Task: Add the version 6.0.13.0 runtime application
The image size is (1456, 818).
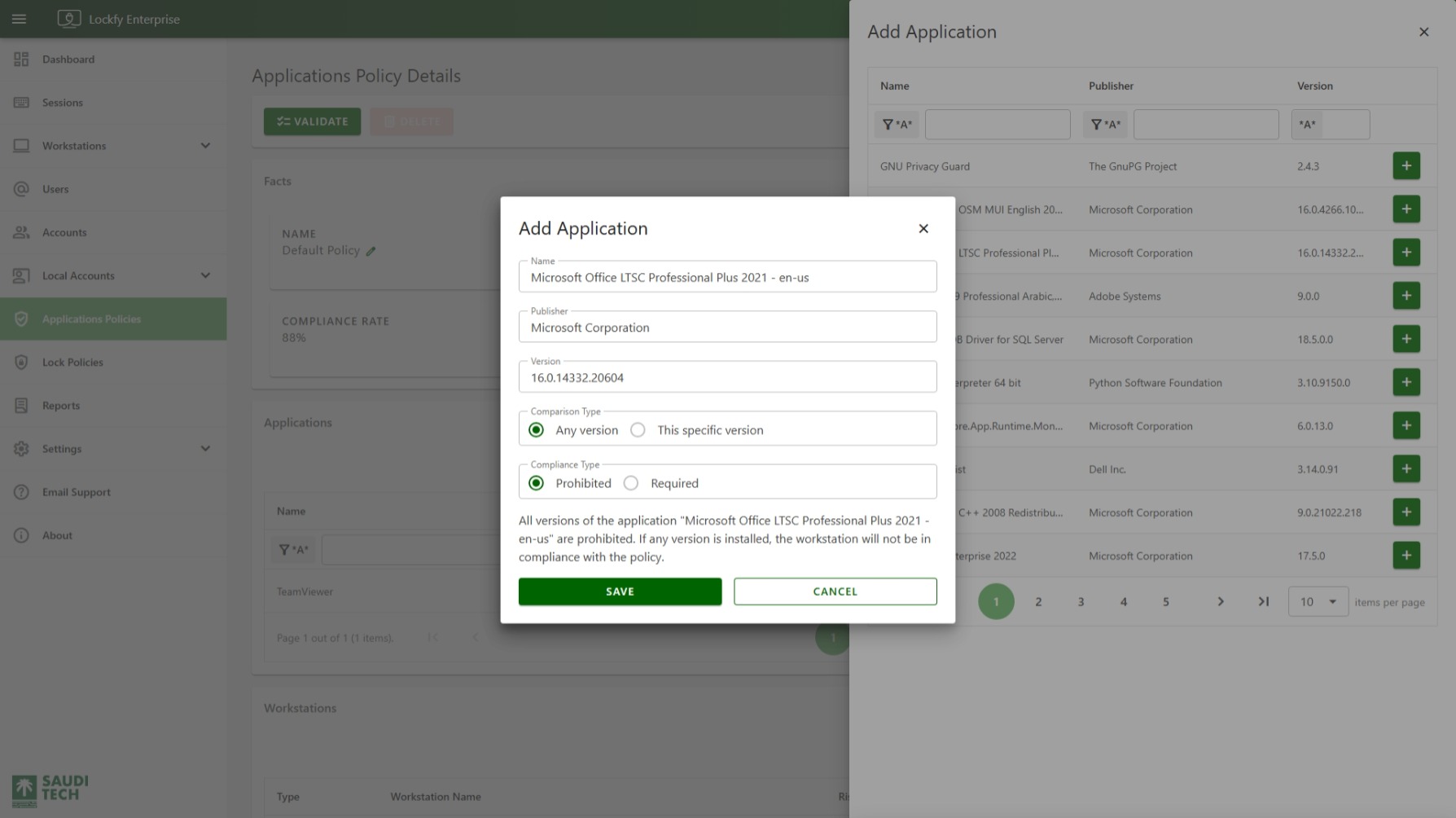Action: (1406, 425)
